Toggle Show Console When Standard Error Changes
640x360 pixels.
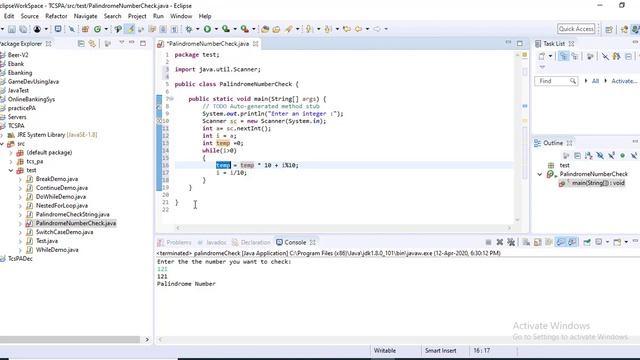tap(572, 242)
